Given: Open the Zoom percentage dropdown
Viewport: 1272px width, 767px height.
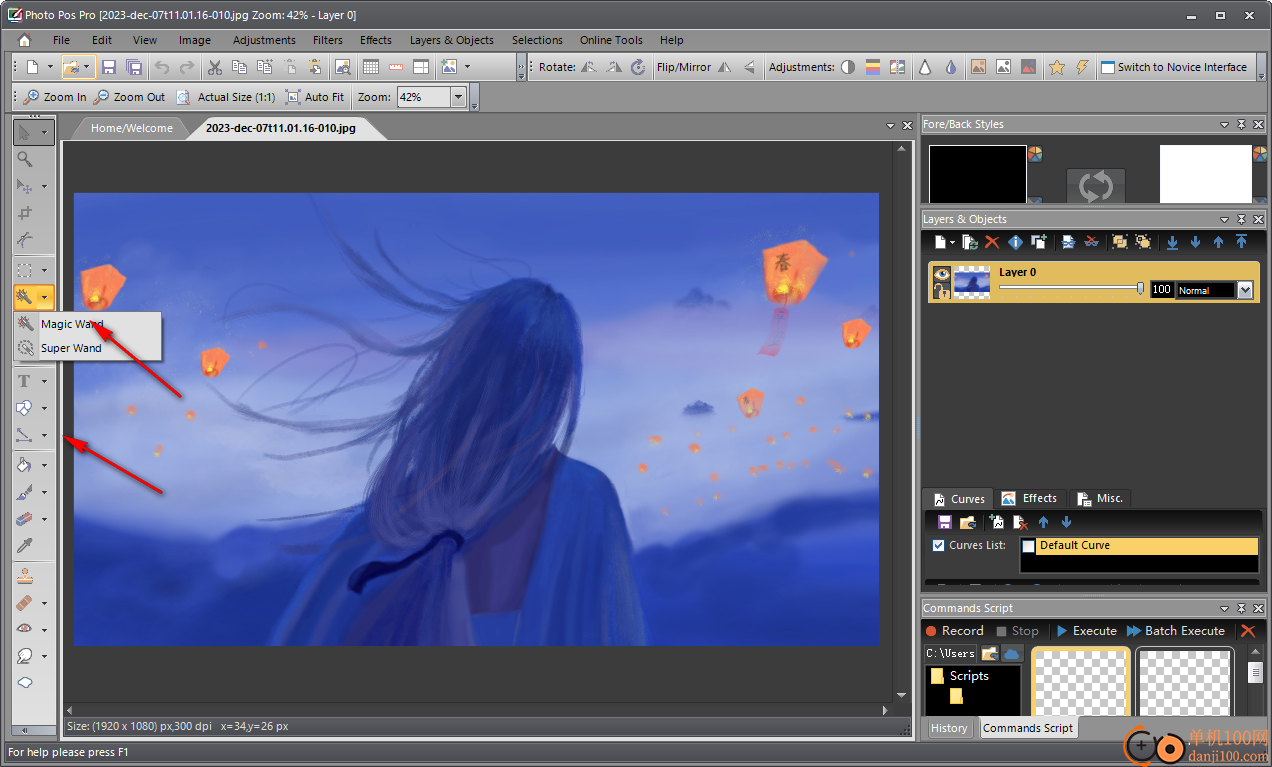Looking at the screenshot, I should coord(458,97).
